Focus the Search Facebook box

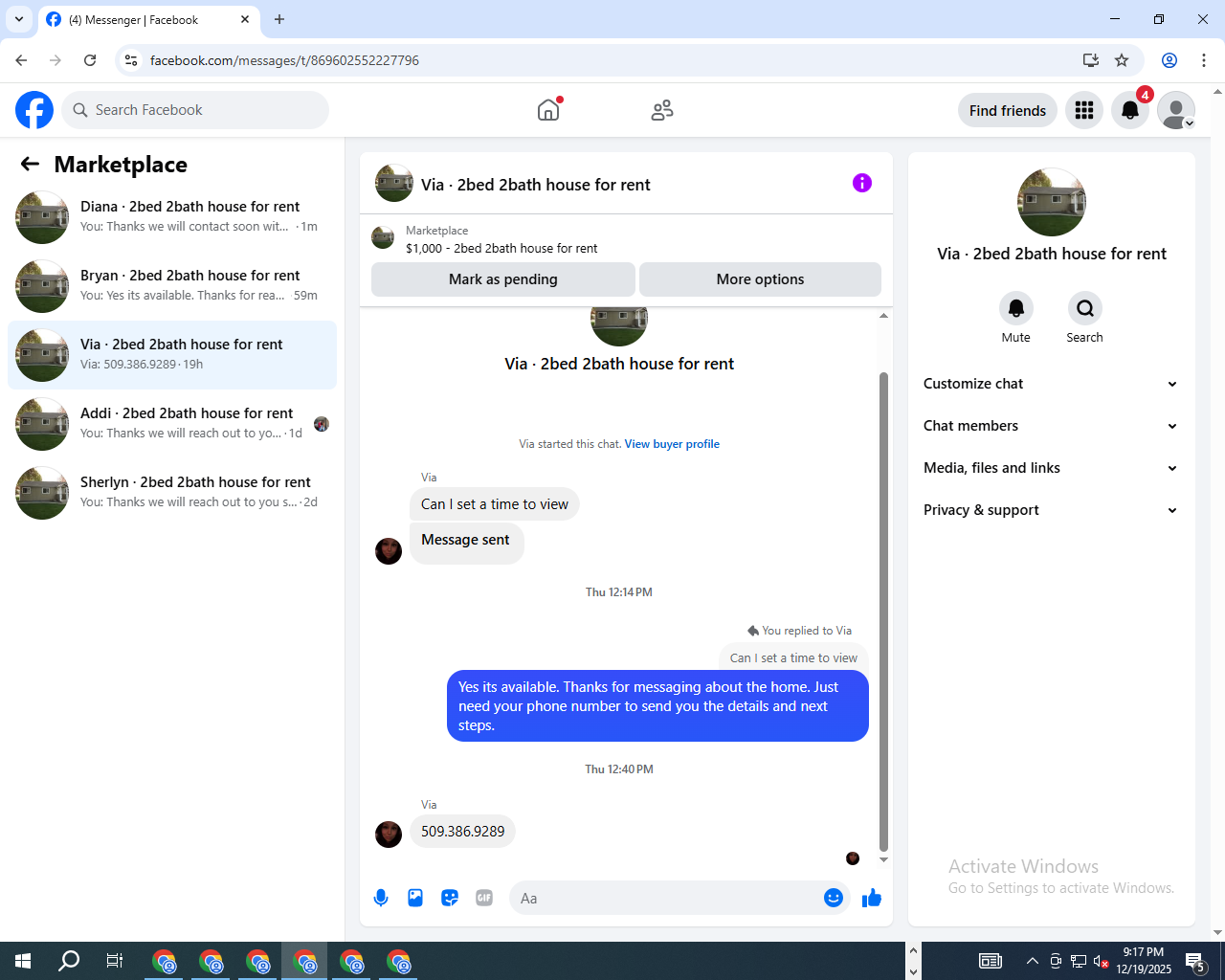click(x=195, y=110)
